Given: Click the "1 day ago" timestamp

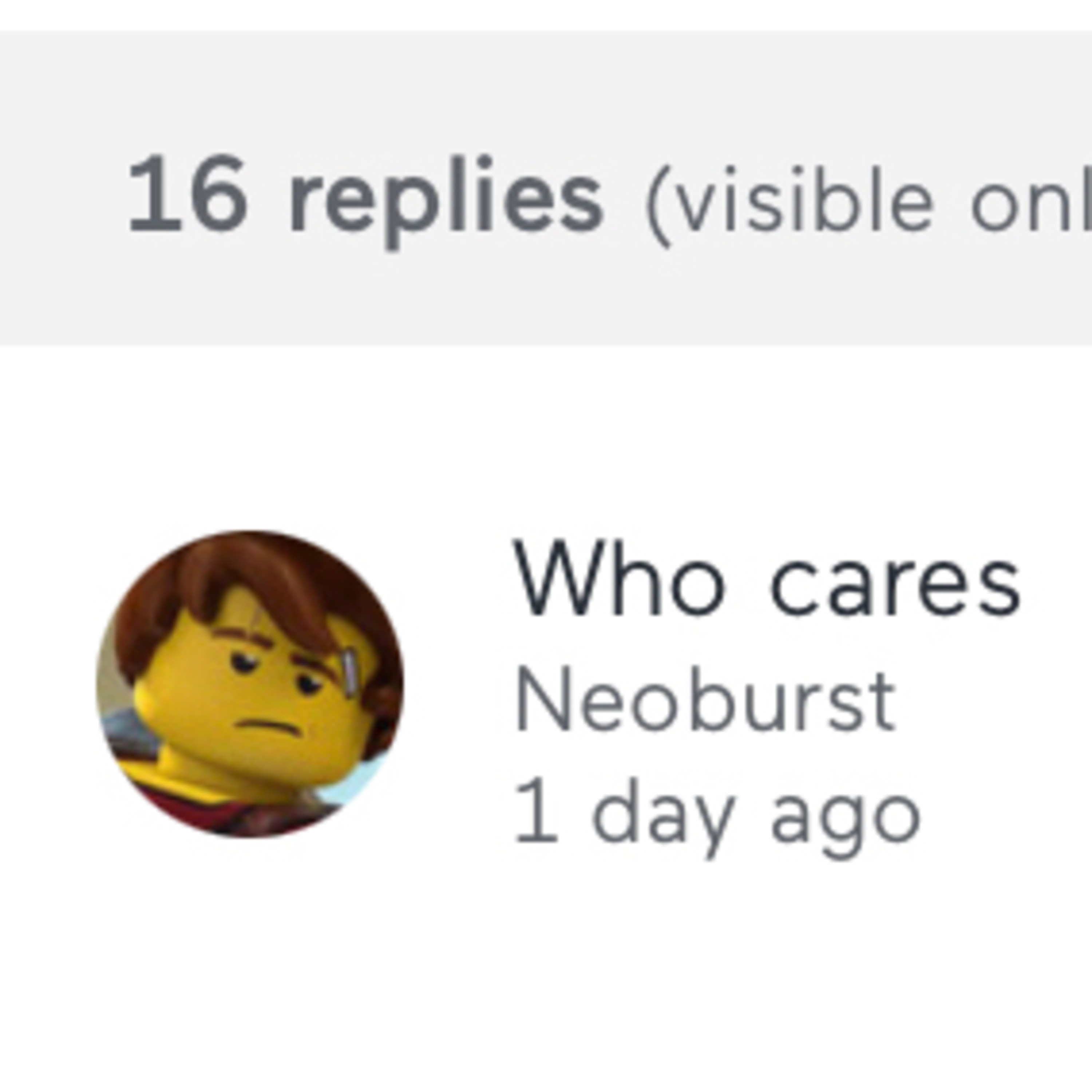Looking at the screenshot, I should coord(717,814).
